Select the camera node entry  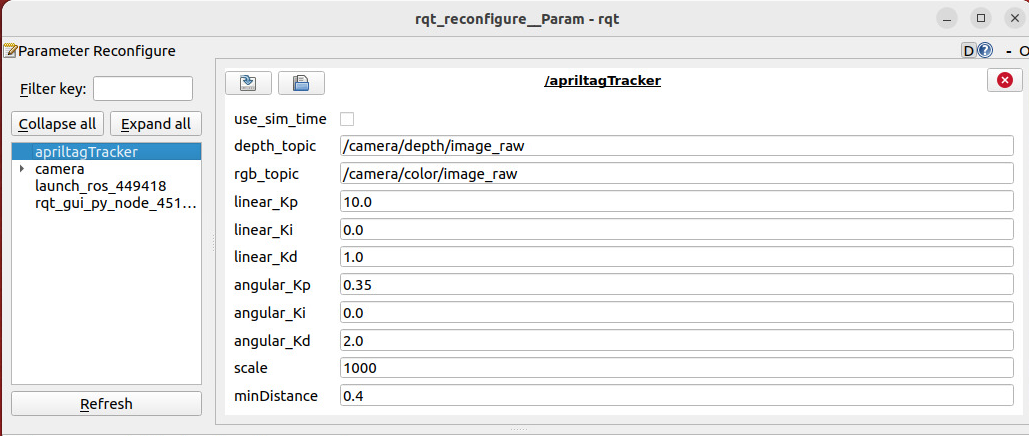click(60, 169)
